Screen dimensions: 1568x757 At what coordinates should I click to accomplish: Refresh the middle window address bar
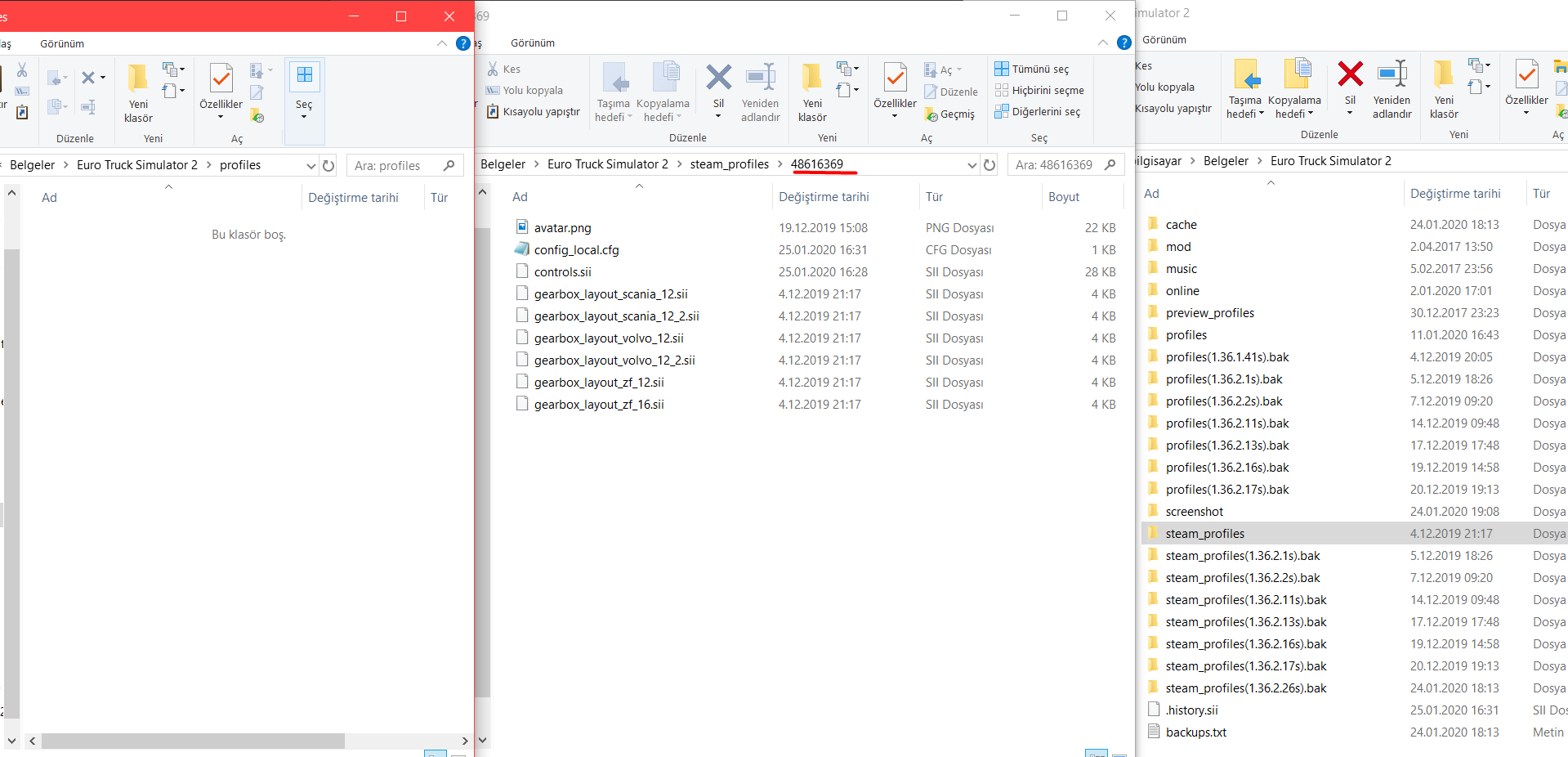pos(989,164)
